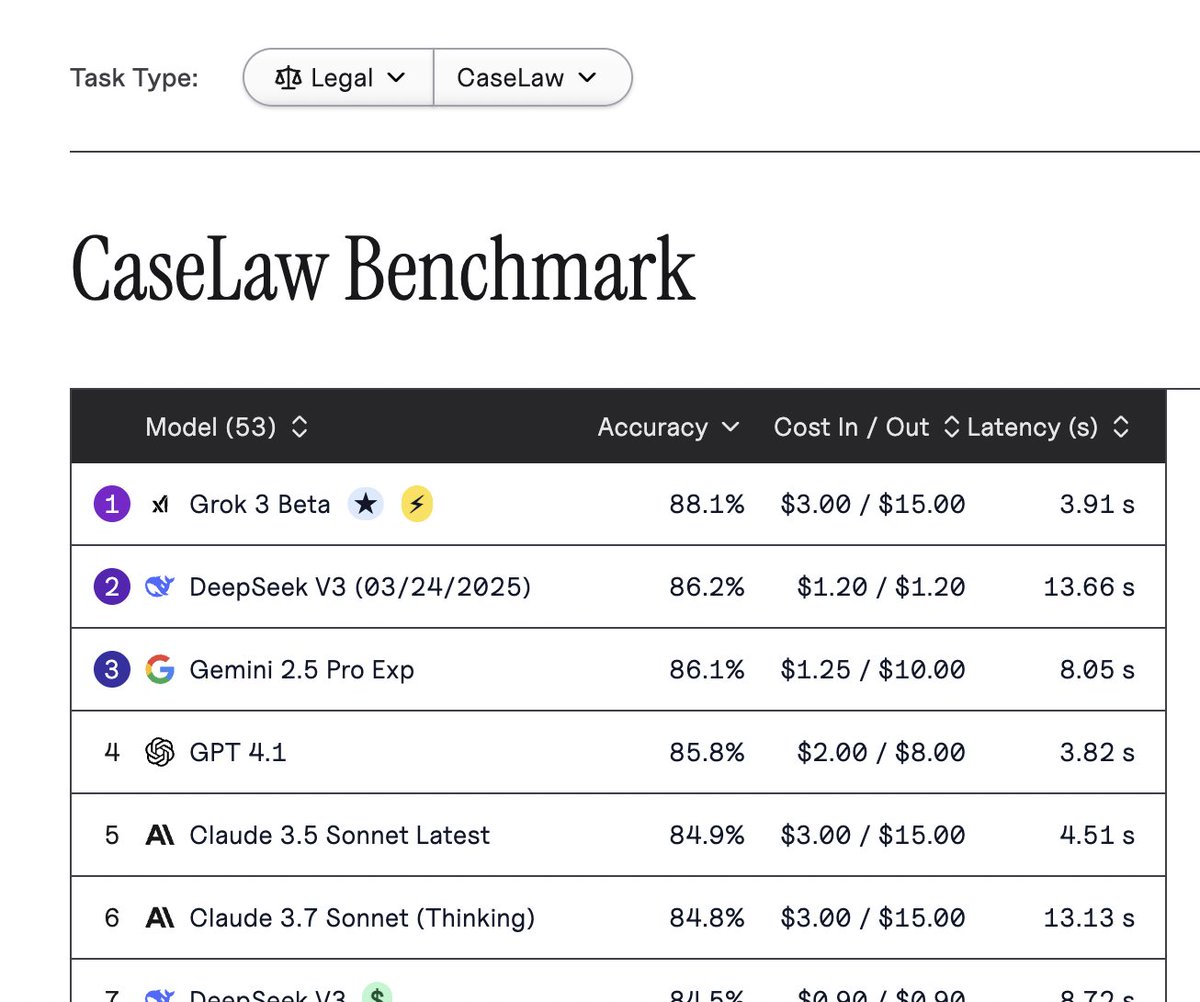This screenshot has height=1002, width=1200.
Task: Click the DeepSeek whale logo for DeepSeek V3 (03/24/2025)
Action: [160, 587]
